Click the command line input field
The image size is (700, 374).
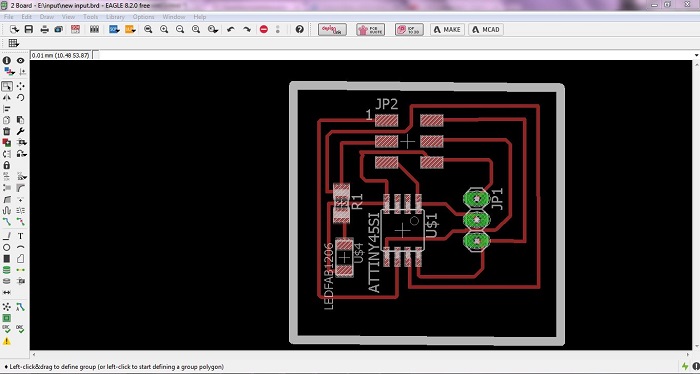397,55
